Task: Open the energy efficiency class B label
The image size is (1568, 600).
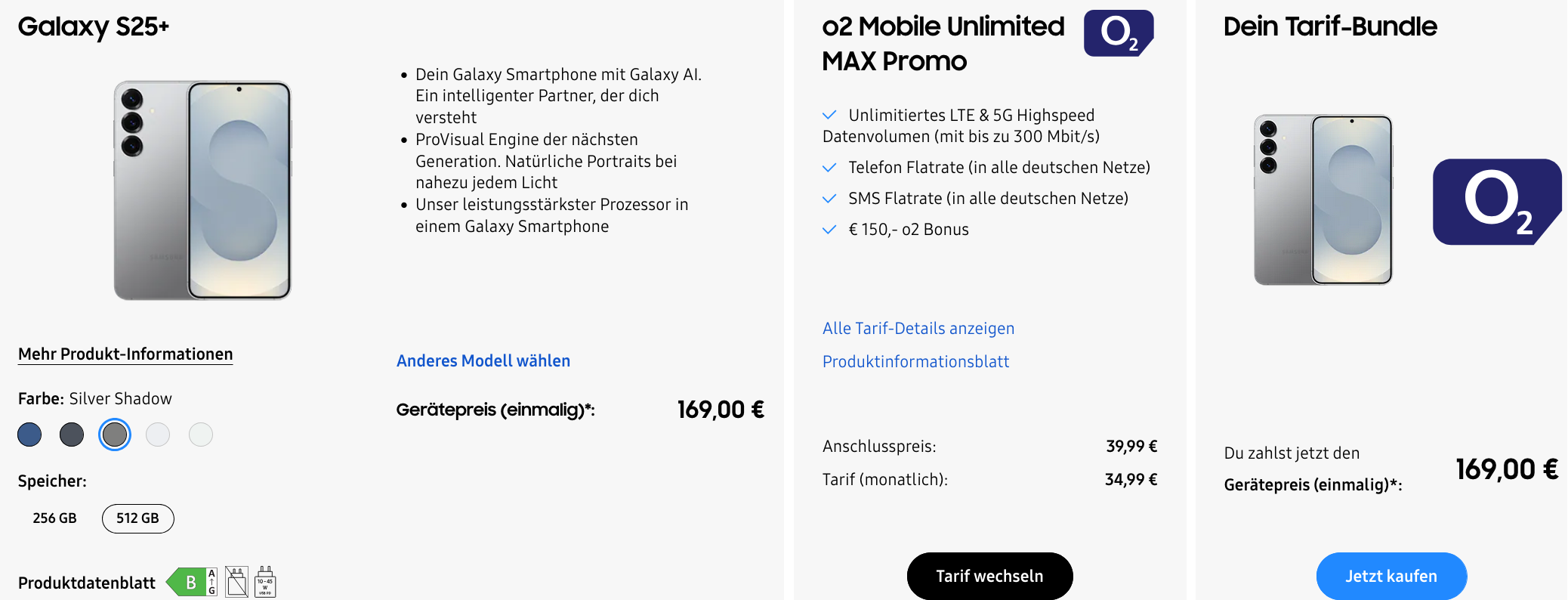Action: tap(192, 582)
